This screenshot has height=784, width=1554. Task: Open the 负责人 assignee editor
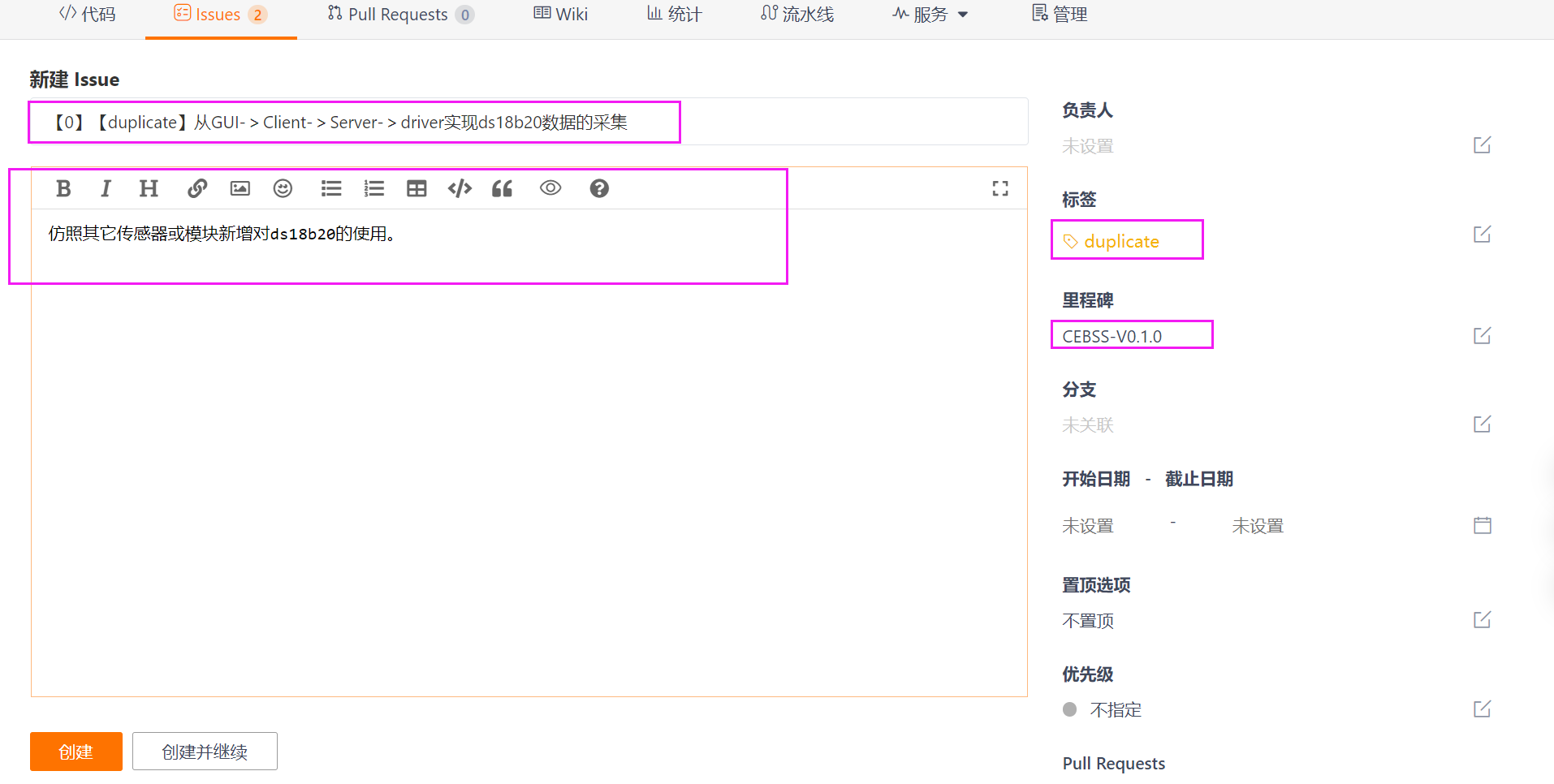[1482, 144]
